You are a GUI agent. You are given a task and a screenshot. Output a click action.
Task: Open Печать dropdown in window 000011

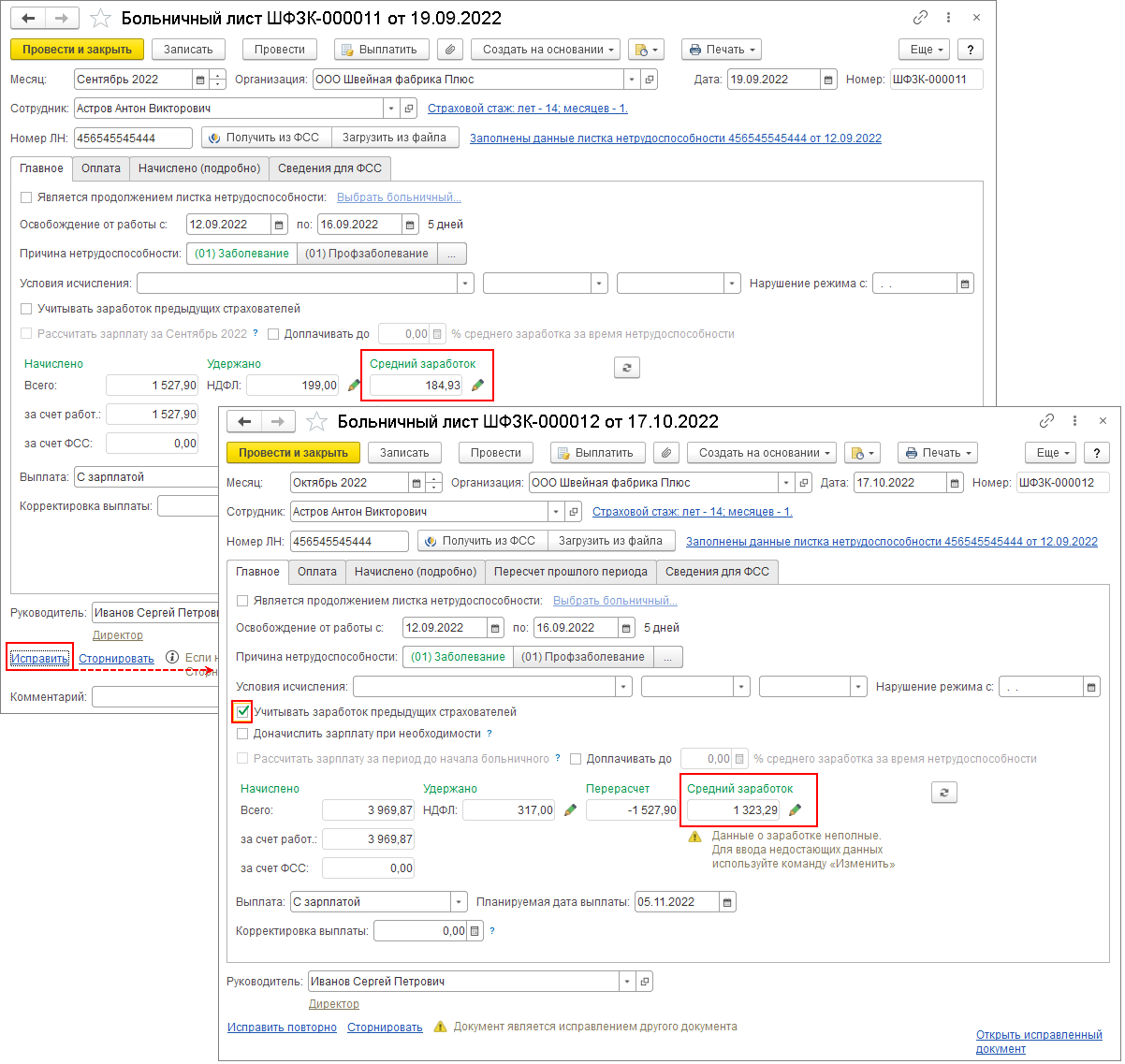(x=722, y=50)
